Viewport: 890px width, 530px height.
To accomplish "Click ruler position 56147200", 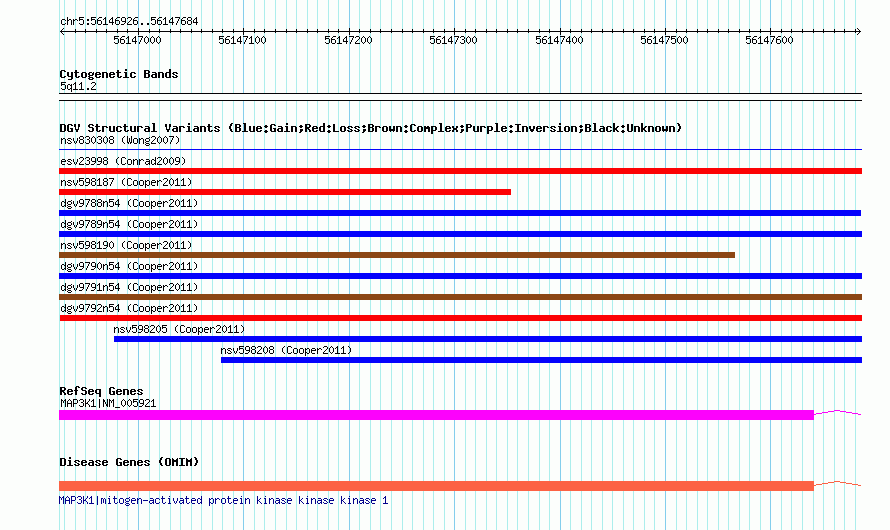I will click(x=348, y=40).
